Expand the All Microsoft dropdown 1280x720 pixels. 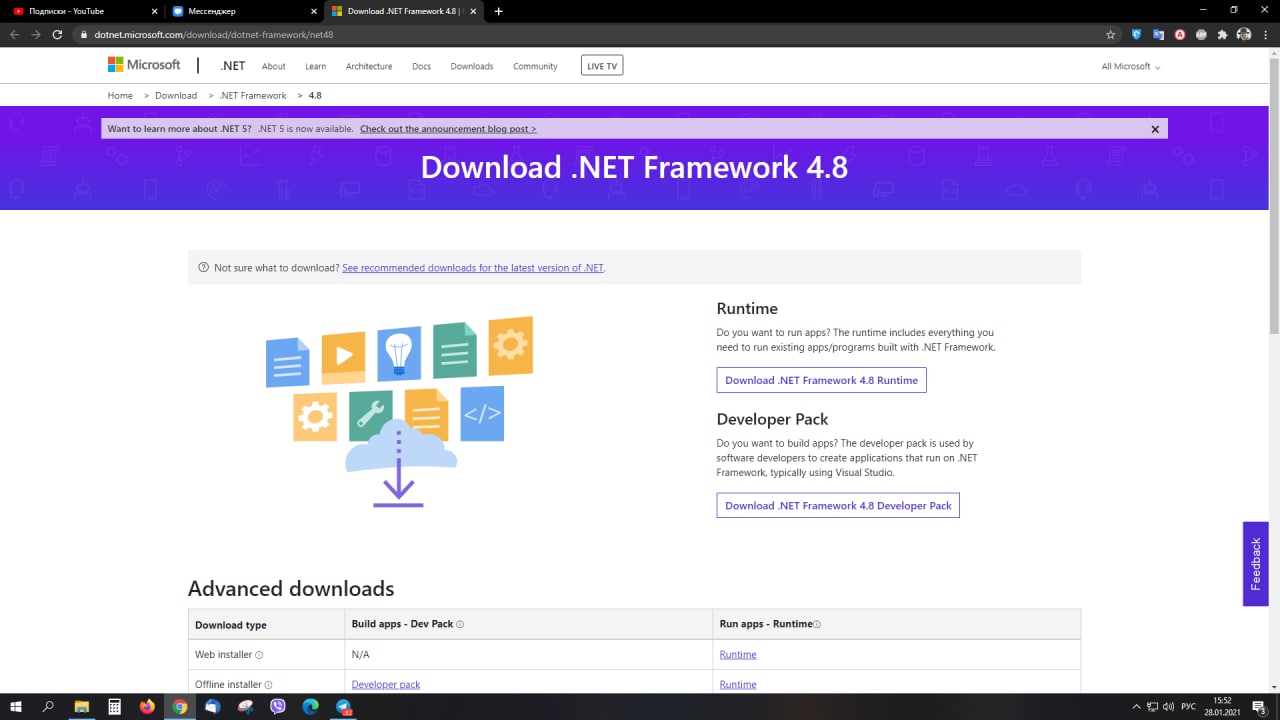1131,66
